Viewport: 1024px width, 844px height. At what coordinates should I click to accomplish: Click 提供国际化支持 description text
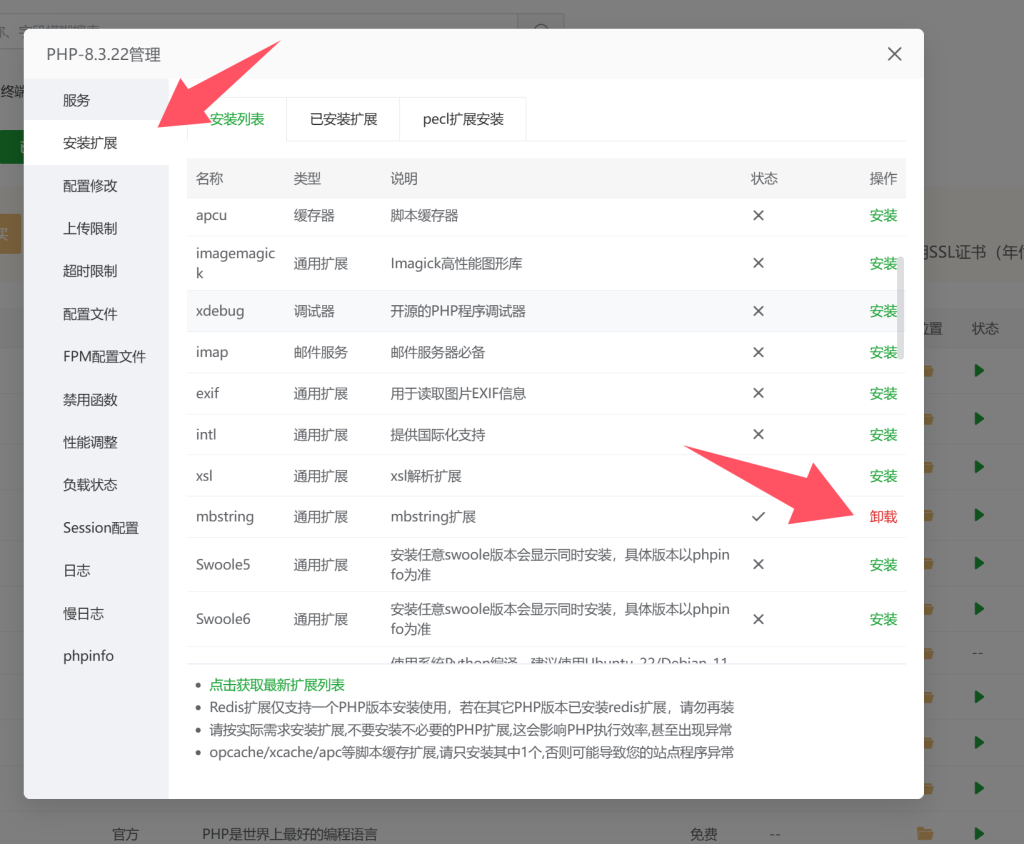(x=438, y=434)
